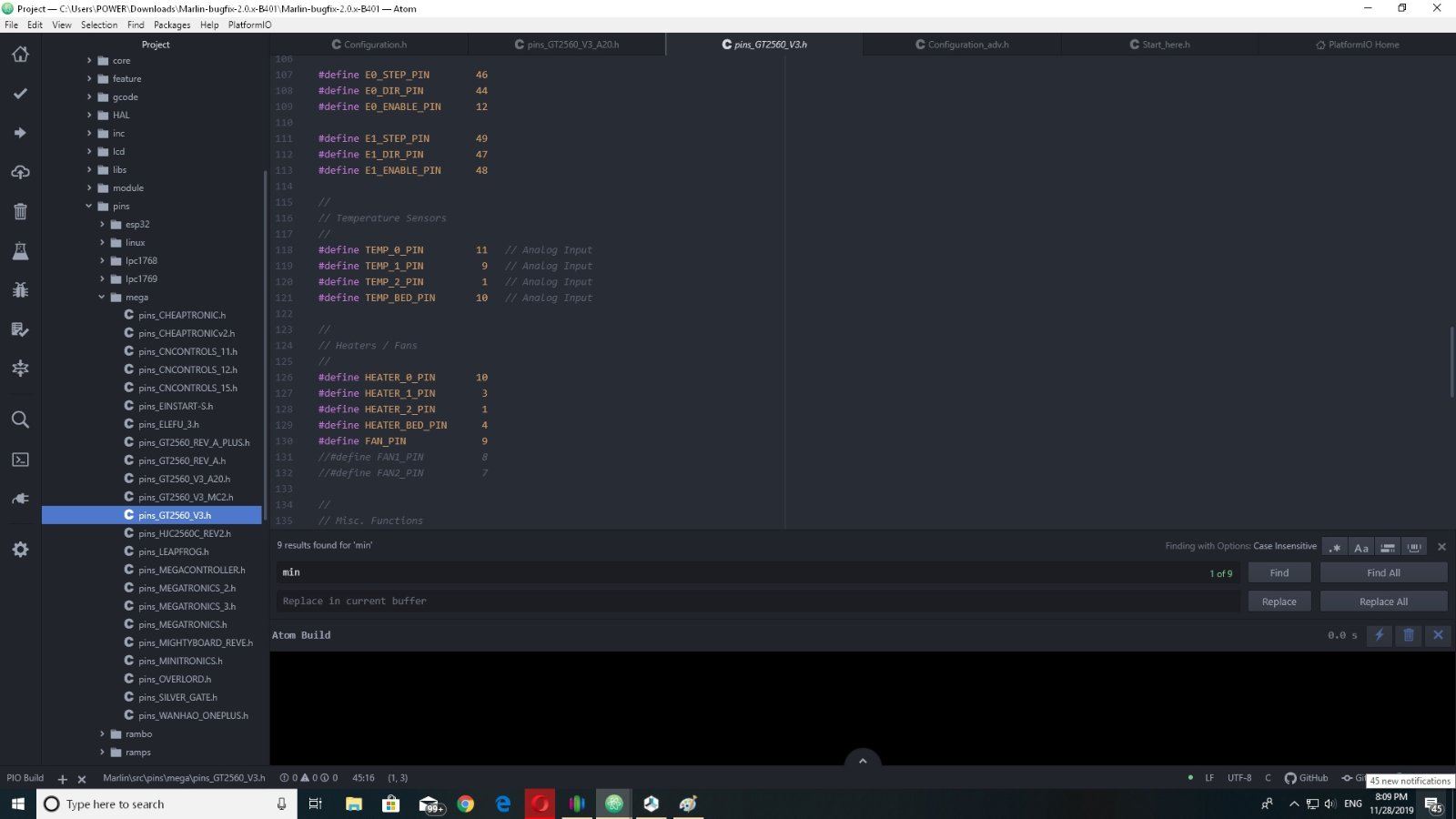Open pins_GT2560_V3_MC2.h in the tree
The height and width of the screenshot is (819, 1456).
(x=186, y=498)
